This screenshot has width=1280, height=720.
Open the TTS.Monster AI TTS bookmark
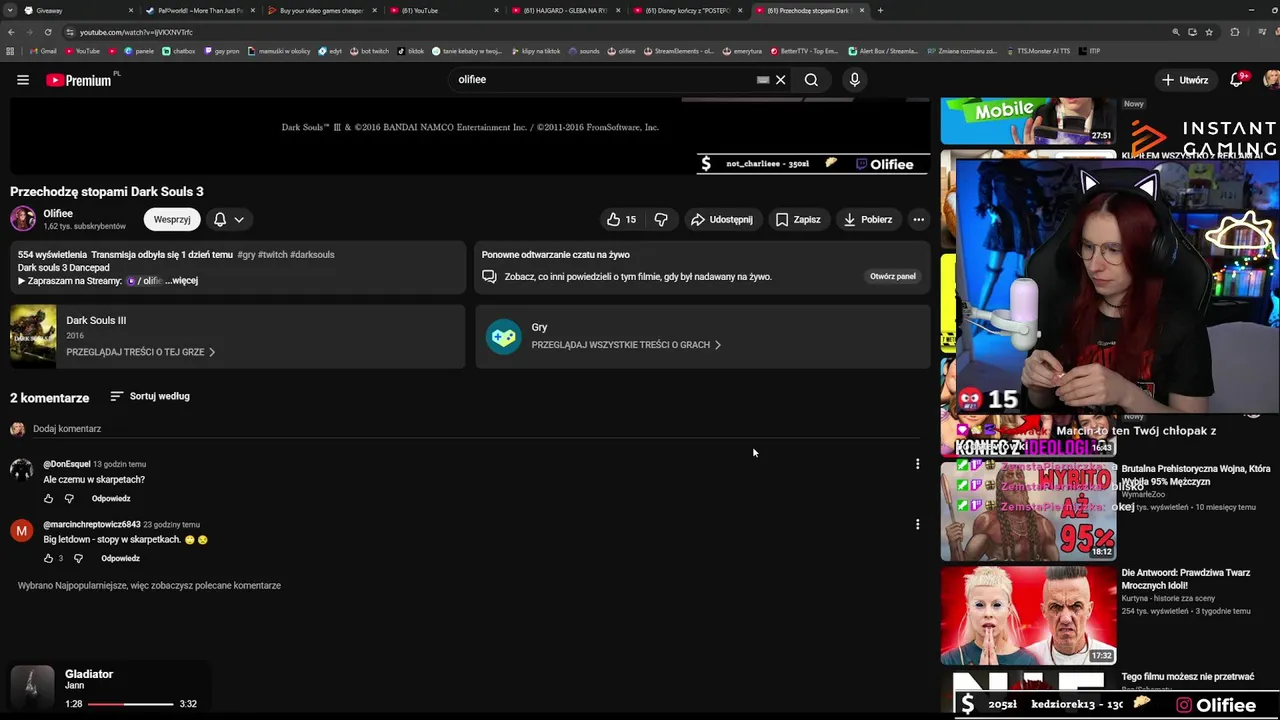click(1038, 51)
